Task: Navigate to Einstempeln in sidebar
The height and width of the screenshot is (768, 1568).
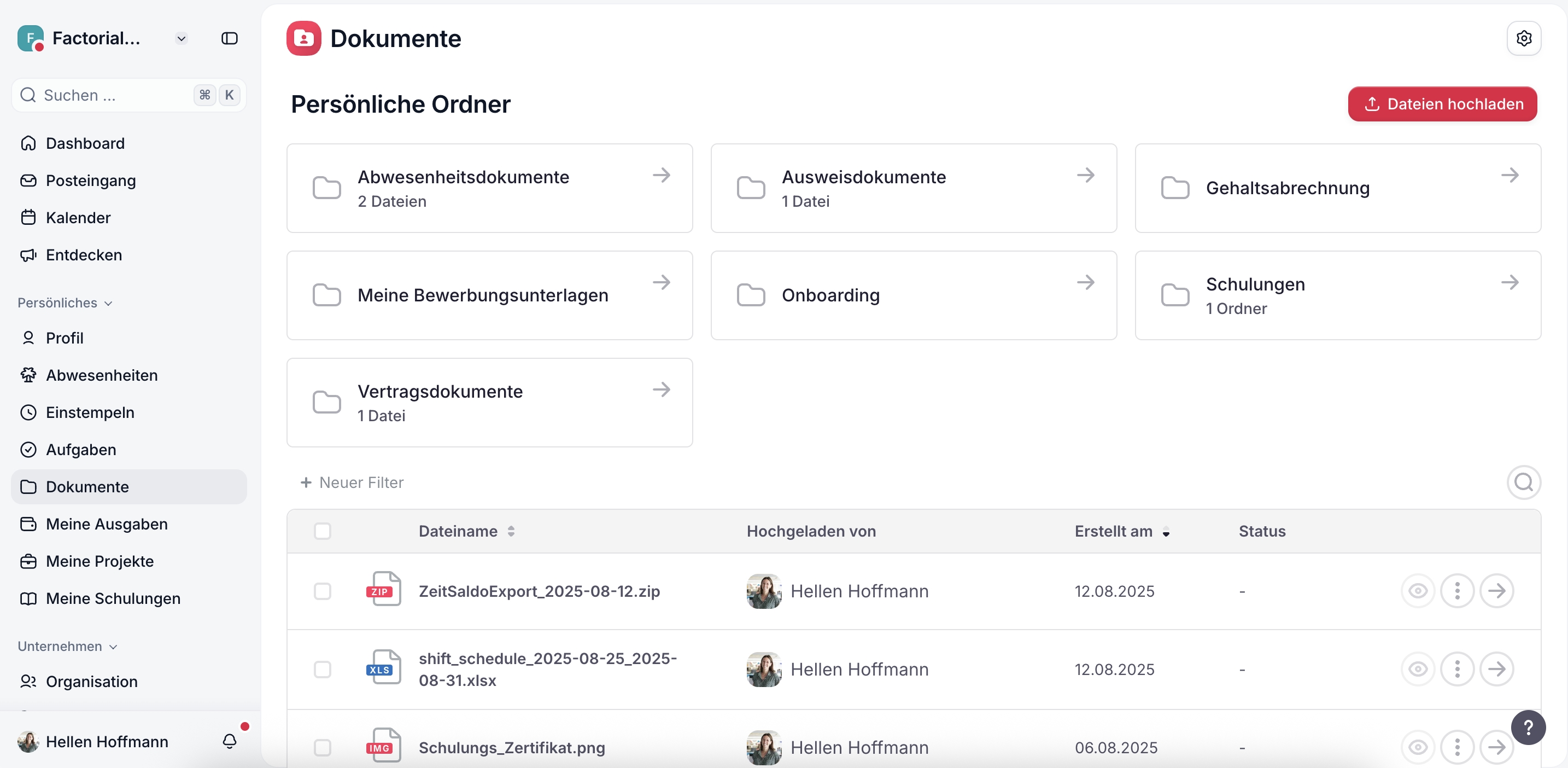Action: 90,412
